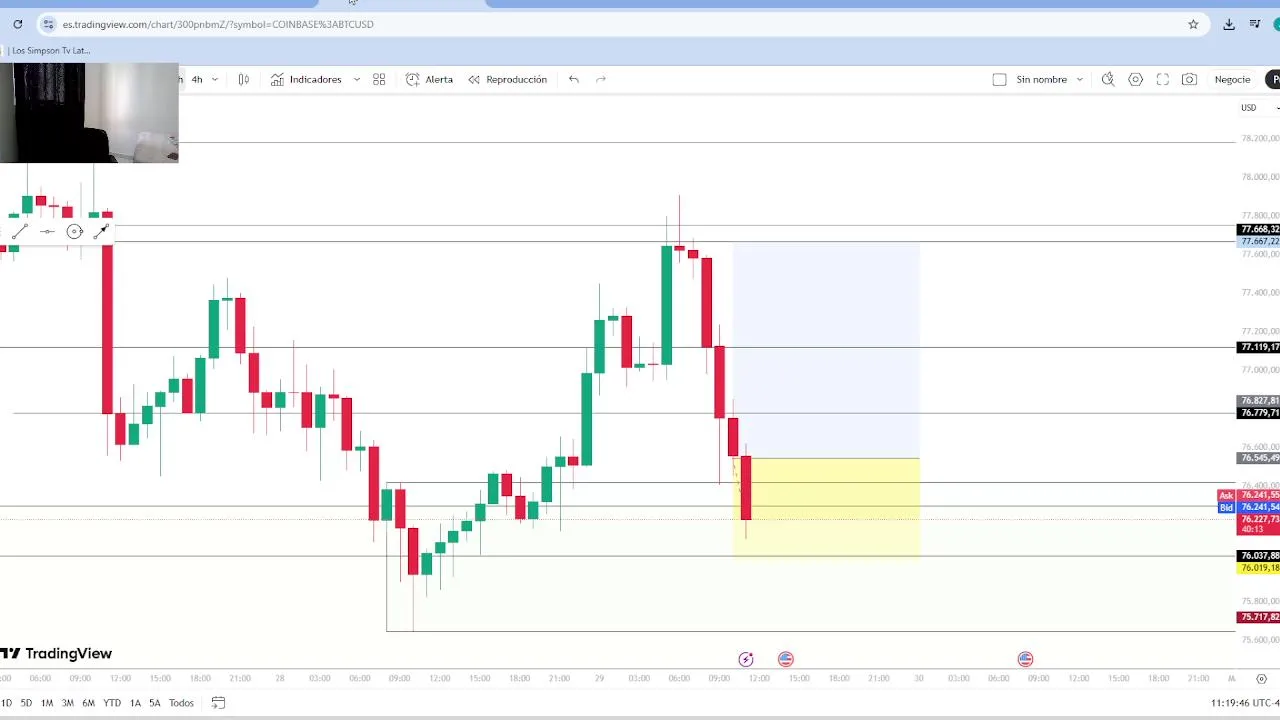This screenshot has width=1280, height=720.
Task: Start bar replay with Reproducción
Action: coord(508,79)
